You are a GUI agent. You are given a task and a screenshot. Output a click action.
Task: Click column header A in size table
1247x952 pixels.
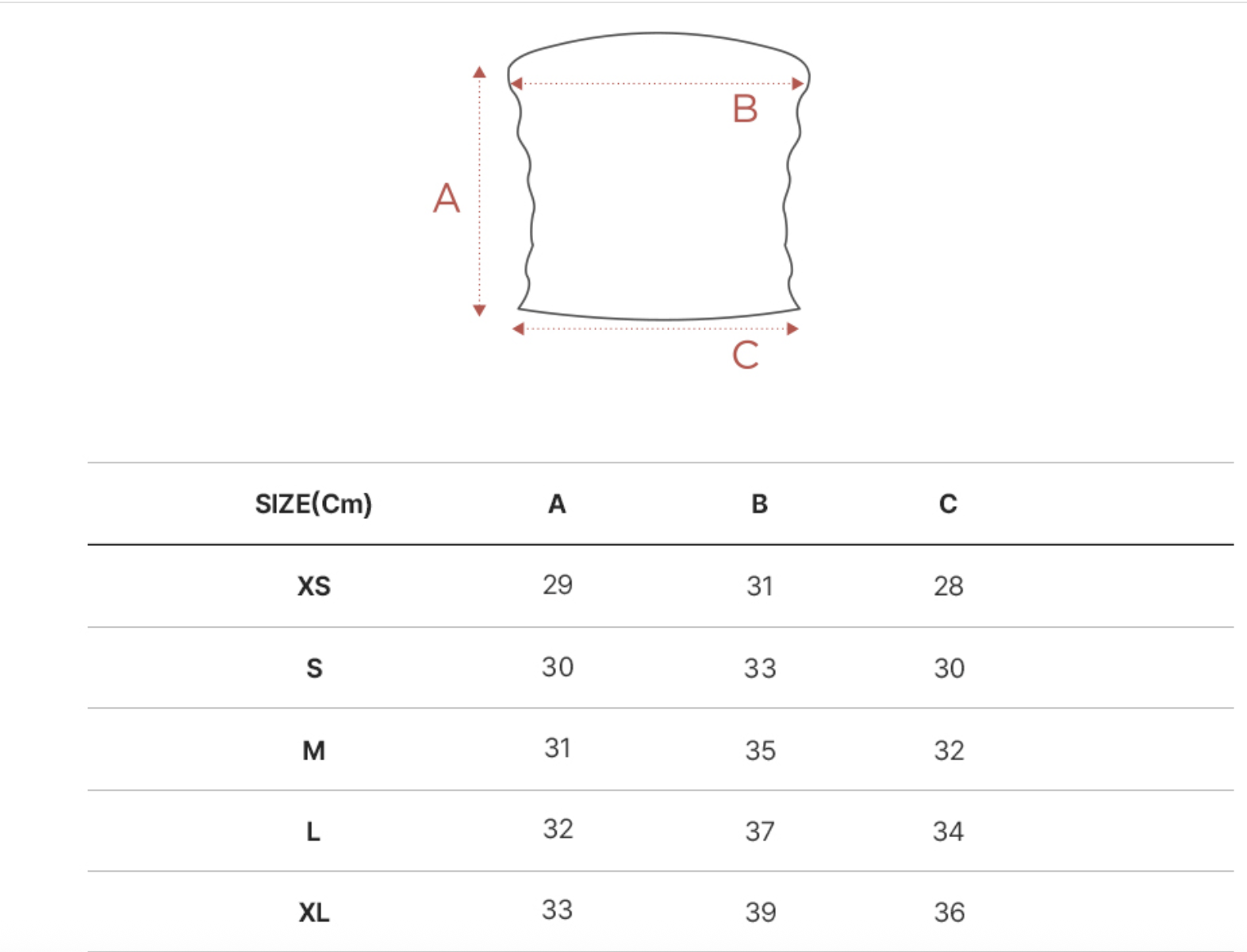click(x=557, y=504)
